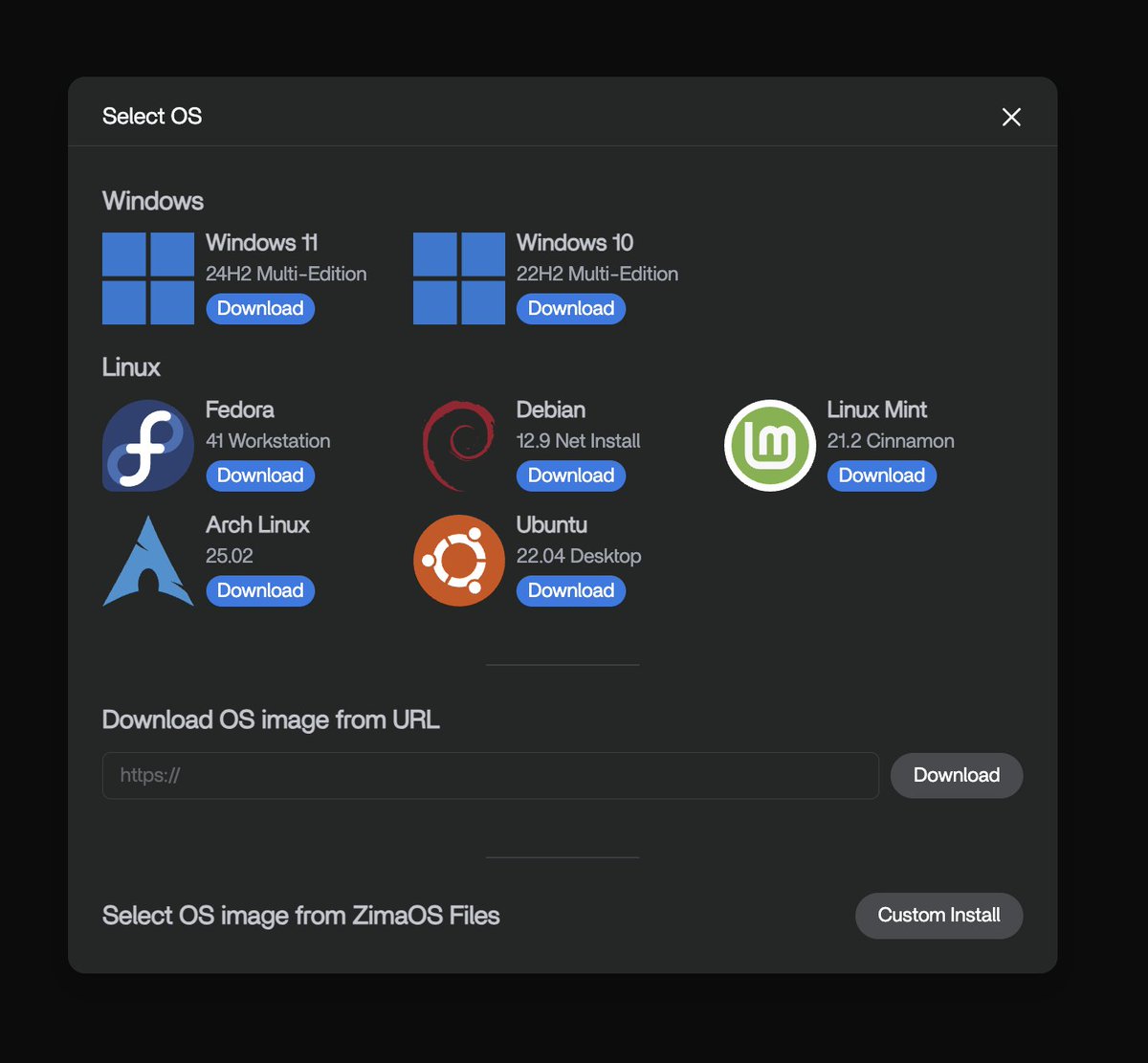The height and width of the screenshot is (1063, 1148).
Task: Click the 24H2 Multi-Edition version text
Action: [286, 274]
